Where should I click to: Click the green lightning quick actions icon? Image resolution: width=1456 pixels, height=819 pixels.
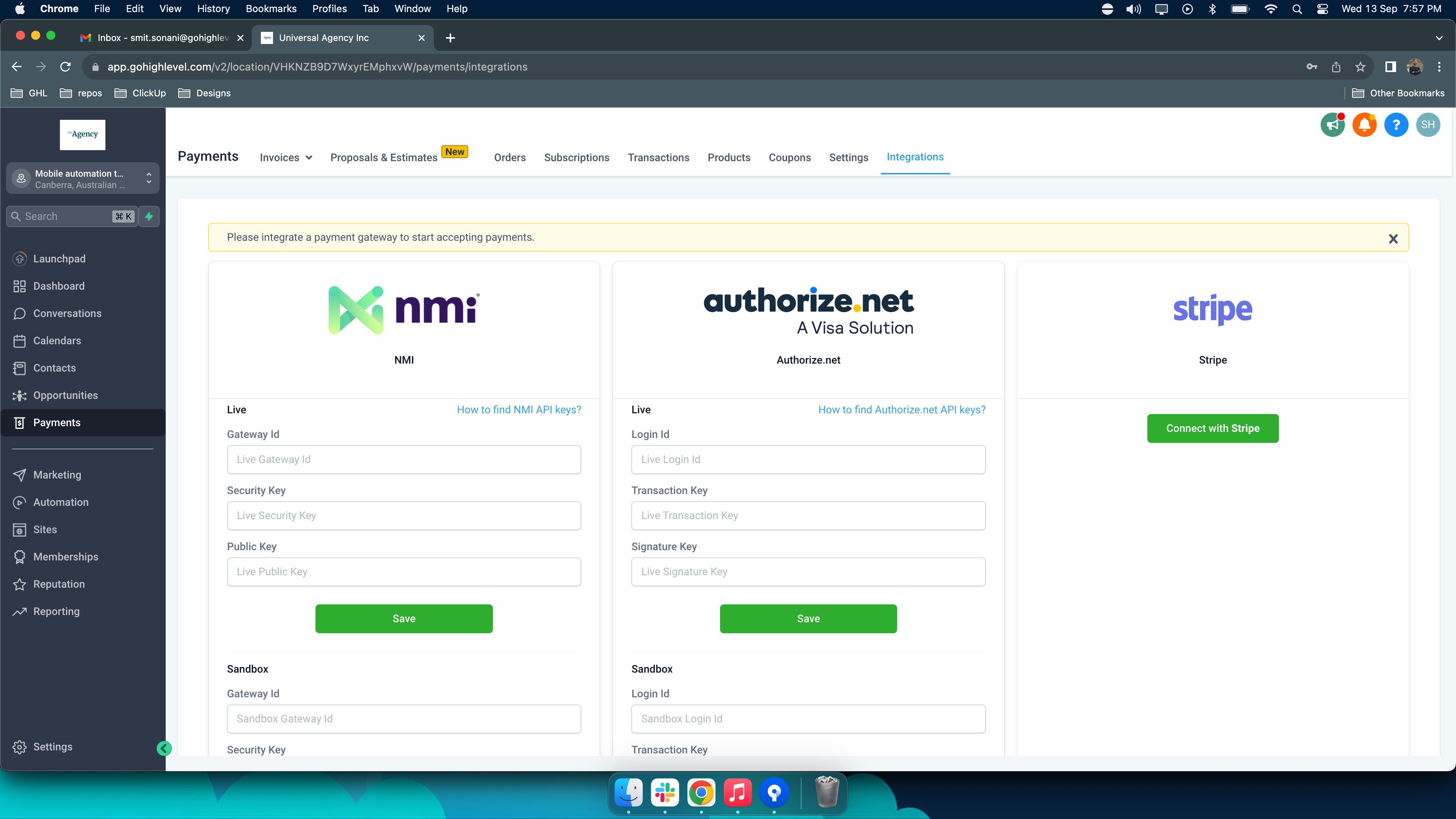point(149,217)
